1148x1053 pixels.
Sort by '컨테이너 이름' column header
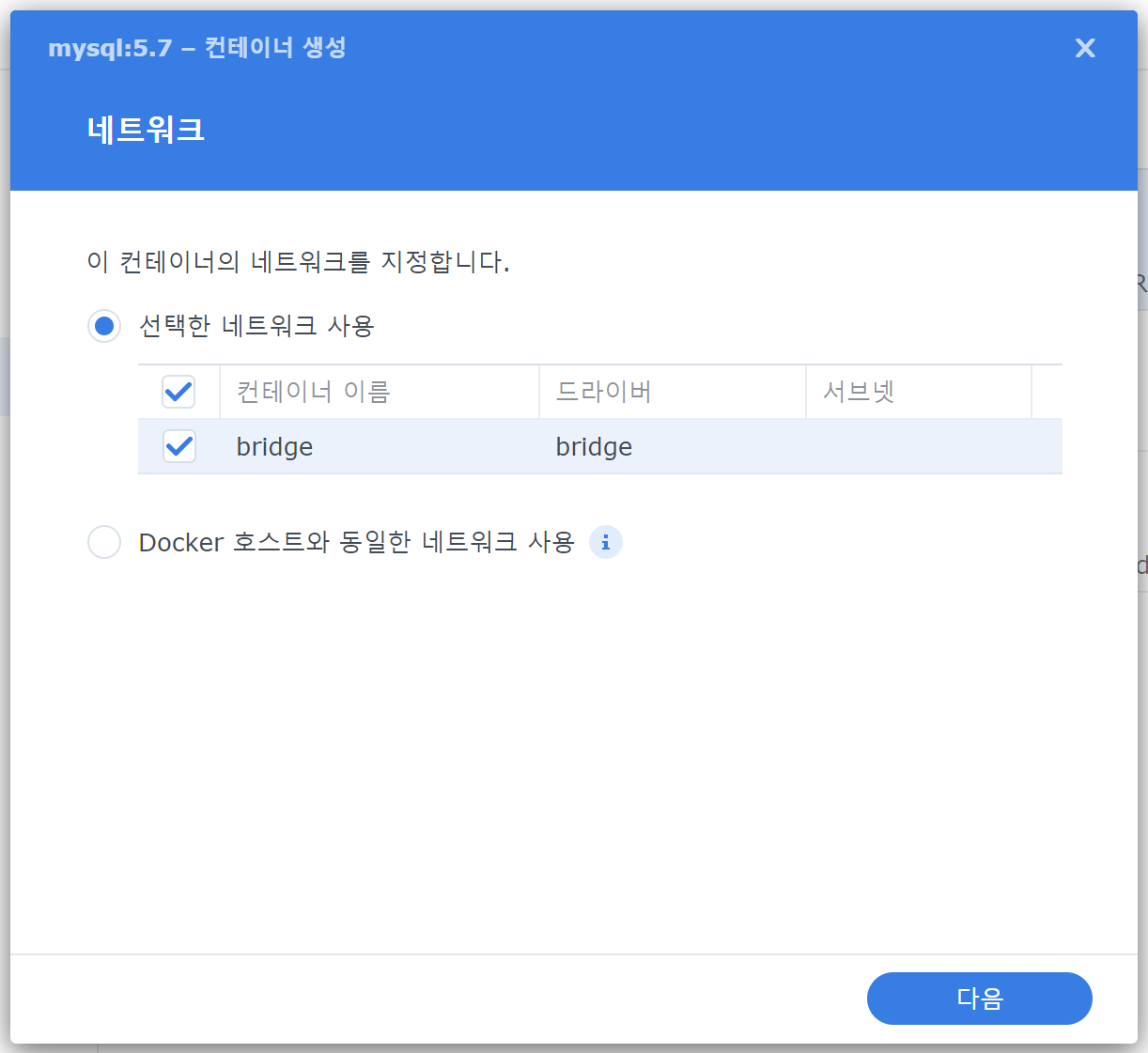(380, 392)
